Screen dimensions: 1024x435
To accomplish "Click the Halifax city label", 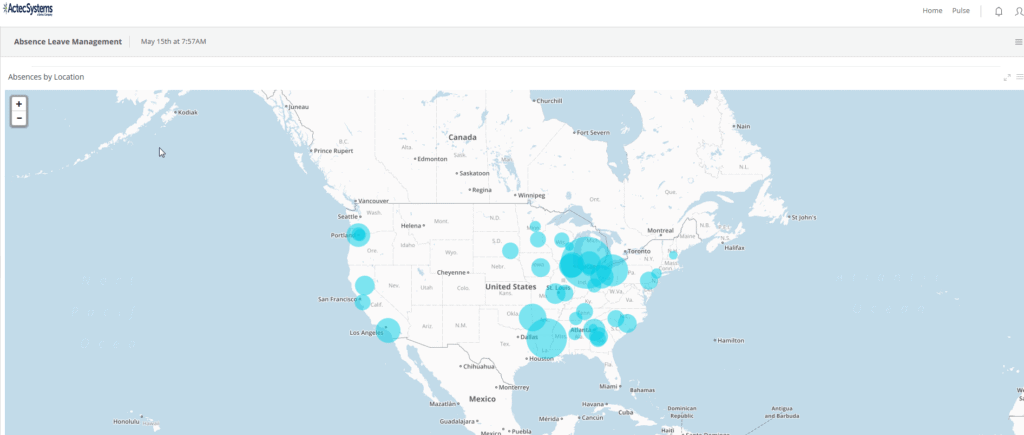I will [734, 248].
